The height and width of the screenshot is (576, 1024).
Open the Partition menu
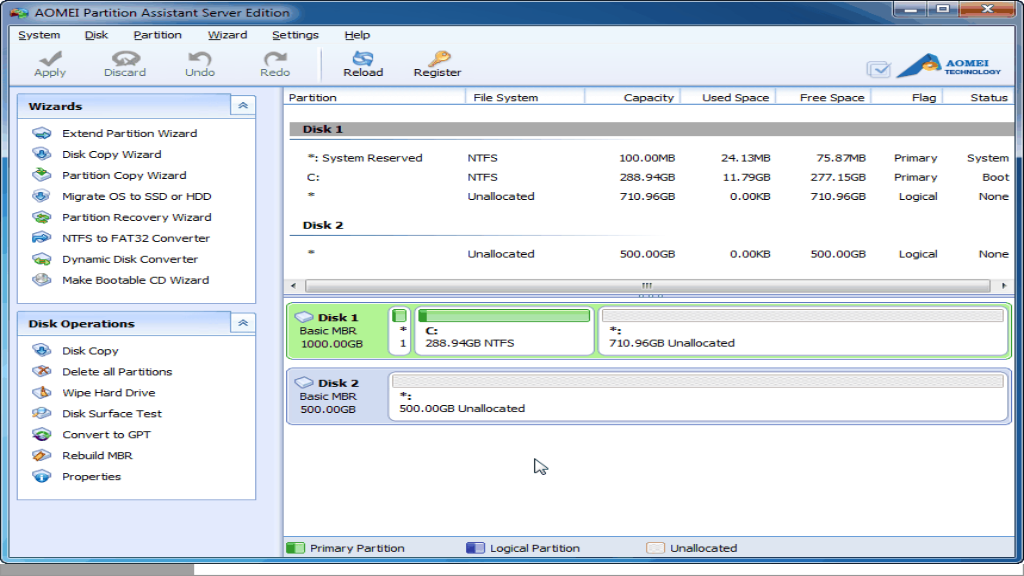[x=157, y=35]
